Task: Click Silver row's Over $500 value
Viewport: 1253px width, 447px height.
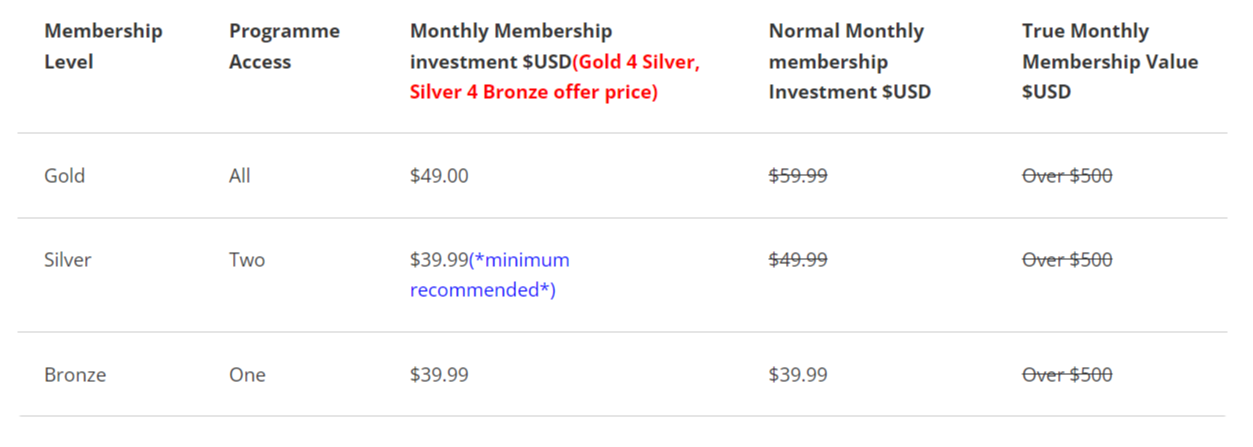Action: [x=1067, y=260]
